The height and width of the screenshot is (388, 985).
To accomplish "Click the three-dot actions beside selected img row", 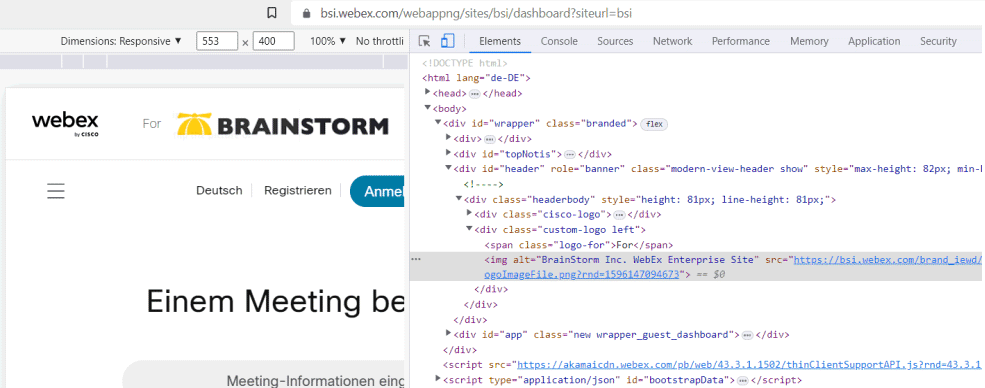I will click(x=415, y=259).
